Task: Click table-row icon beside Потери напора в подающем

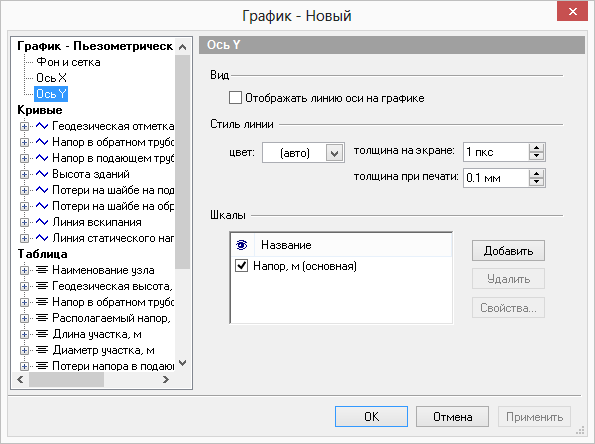Action: click(42, 366)
